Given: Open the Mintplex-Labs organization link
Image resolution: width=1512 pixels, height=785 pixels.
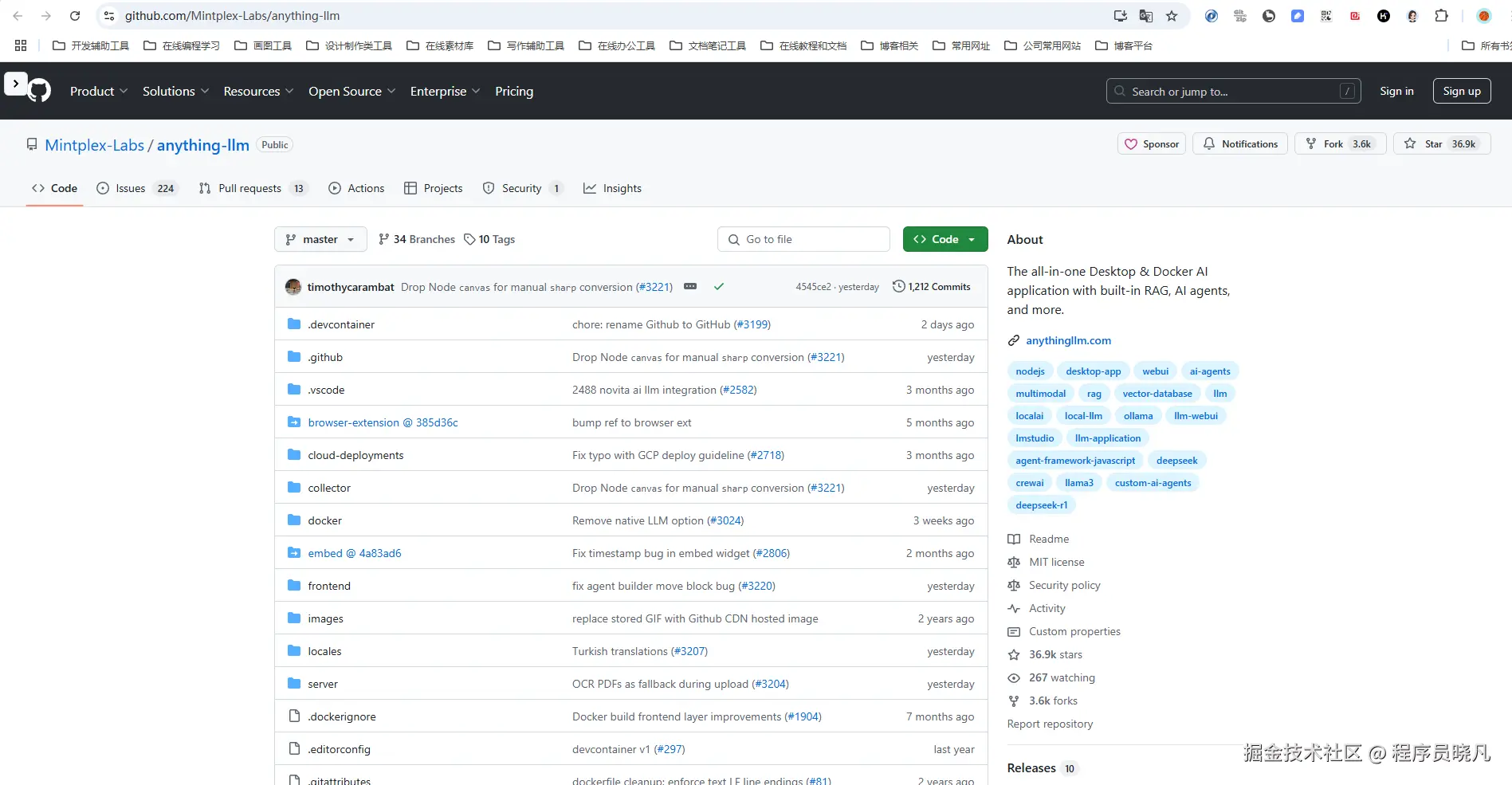Looking at the screenshot, I should click(95, 145).
